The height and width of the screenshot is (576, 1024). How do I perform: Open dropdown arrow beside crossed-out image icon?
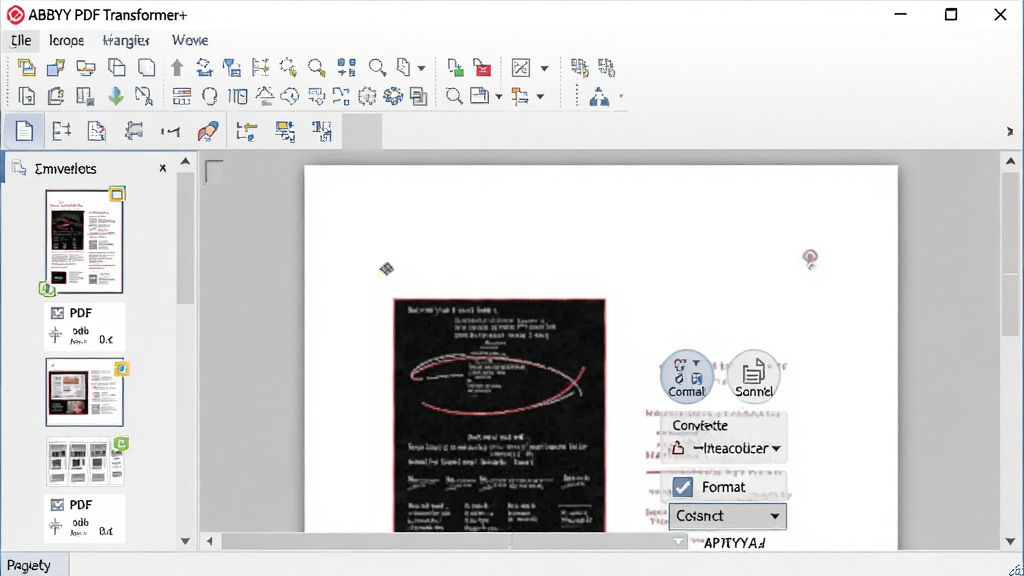pyautogui.click(x=544, y=68)
